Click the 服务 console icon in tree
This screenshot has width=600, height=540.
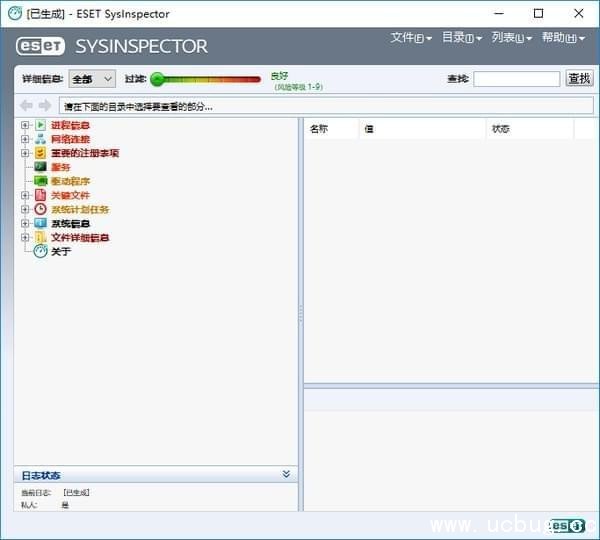click(x=41, y=167)
